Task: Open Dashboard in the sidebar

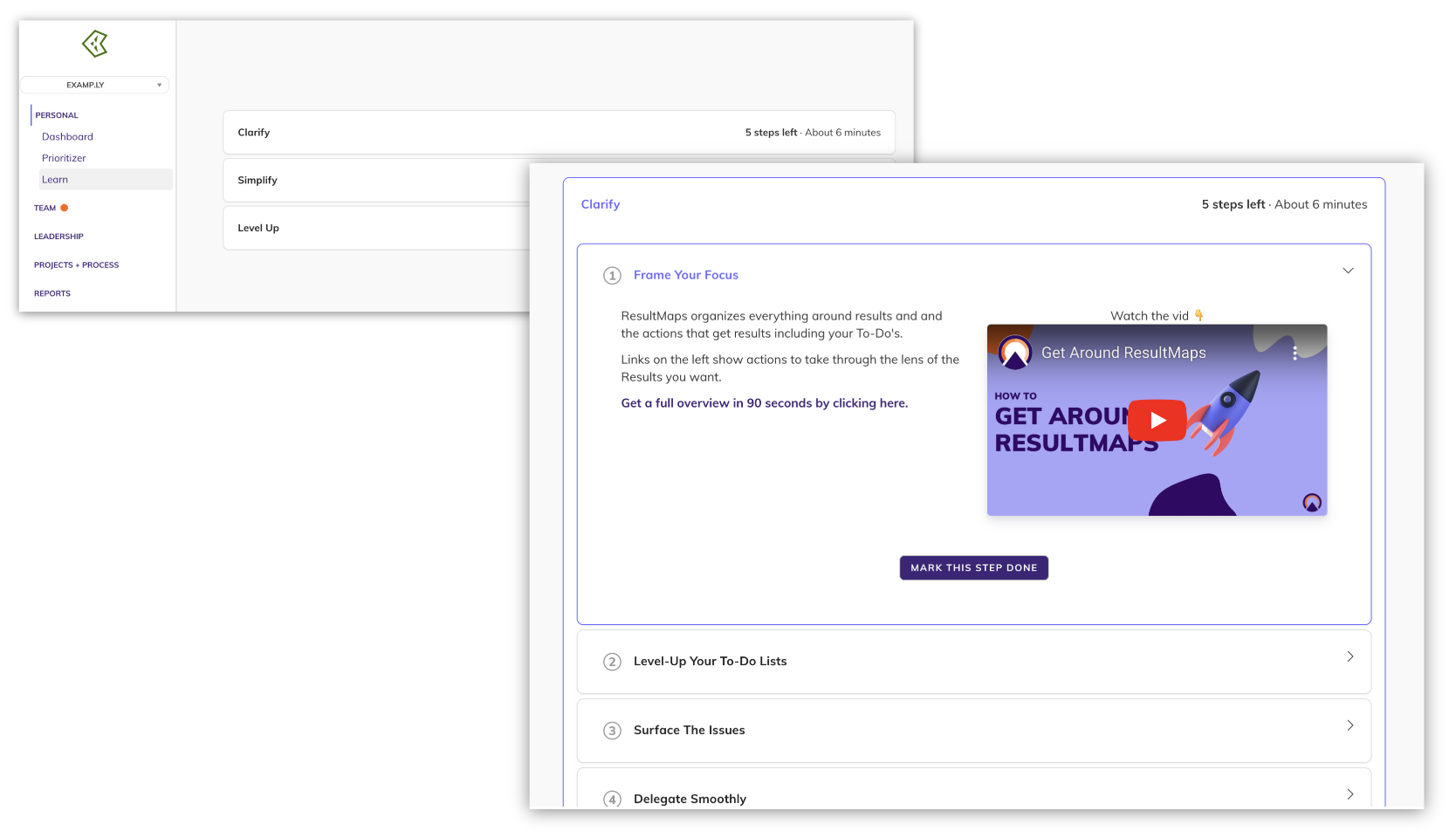Action: [67, 137]
